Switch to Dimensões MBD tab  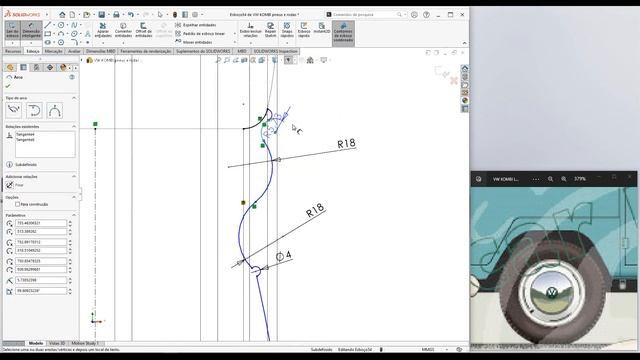click(x=100, y=51)
